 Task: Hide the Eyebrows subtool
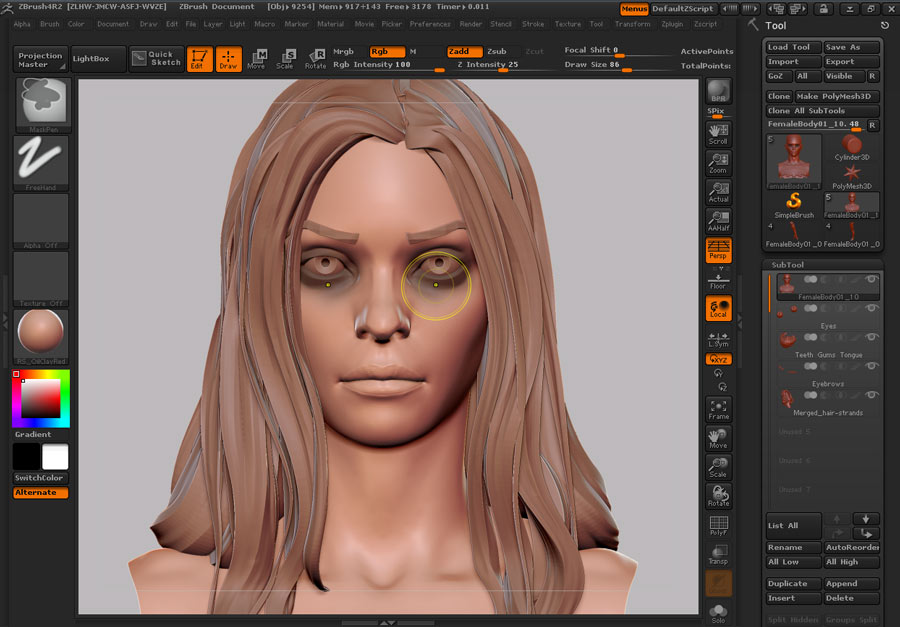(x=872, y=366)
